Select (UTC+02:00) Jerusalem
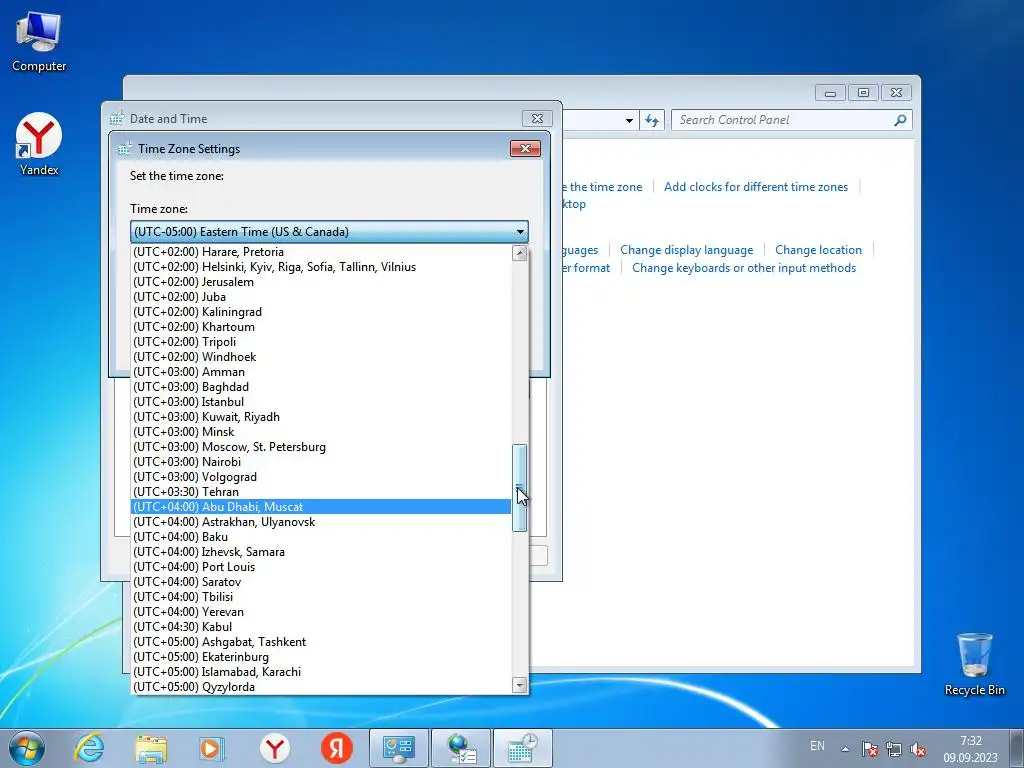 pyautogui.click(x=321, y=282)
